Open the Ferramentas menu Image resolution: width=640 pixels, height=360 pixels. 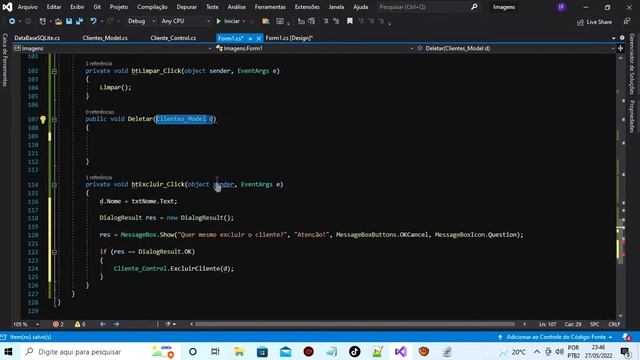270,7
